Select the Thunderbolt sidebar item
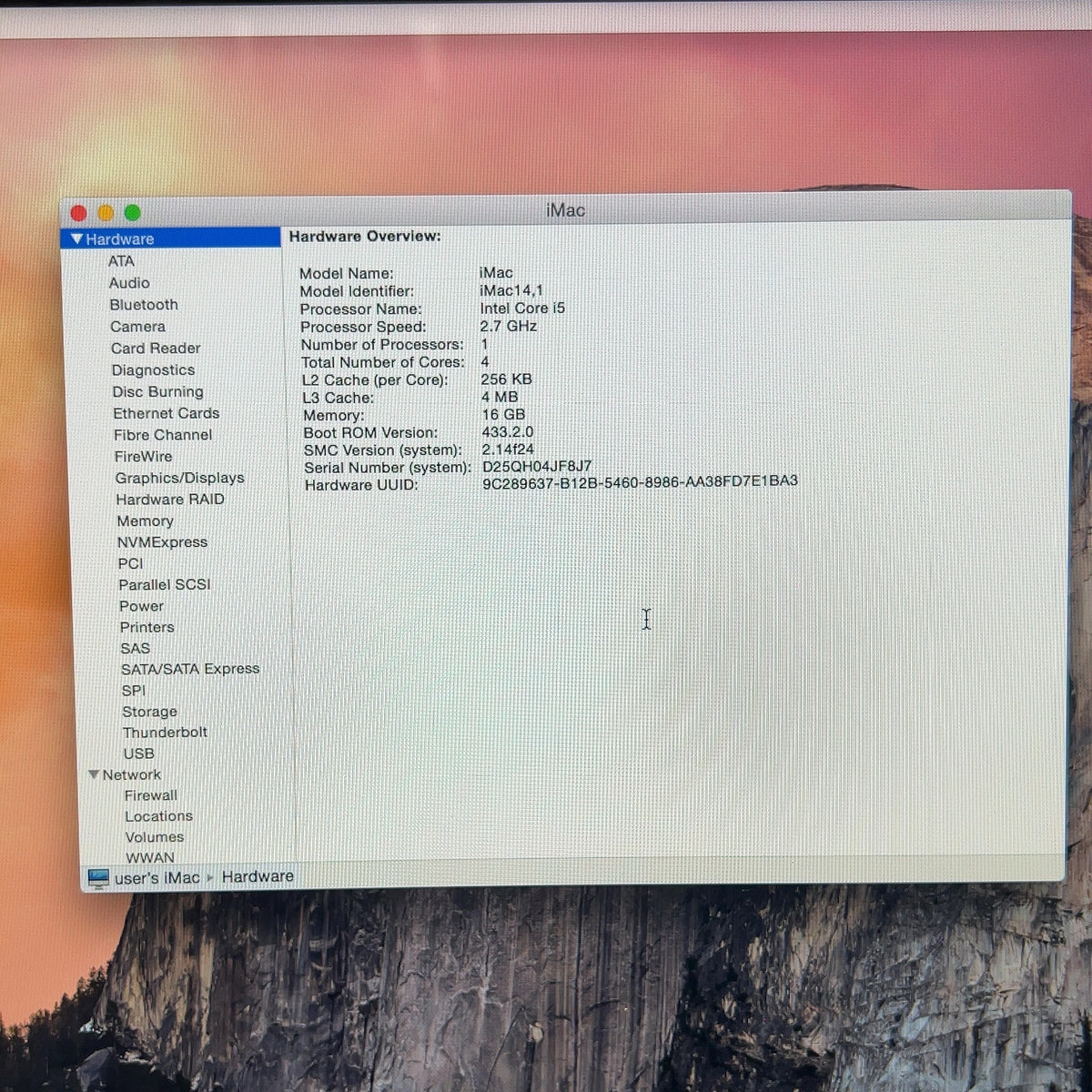Screen dimensions: 1092x1092 point(165,732)
